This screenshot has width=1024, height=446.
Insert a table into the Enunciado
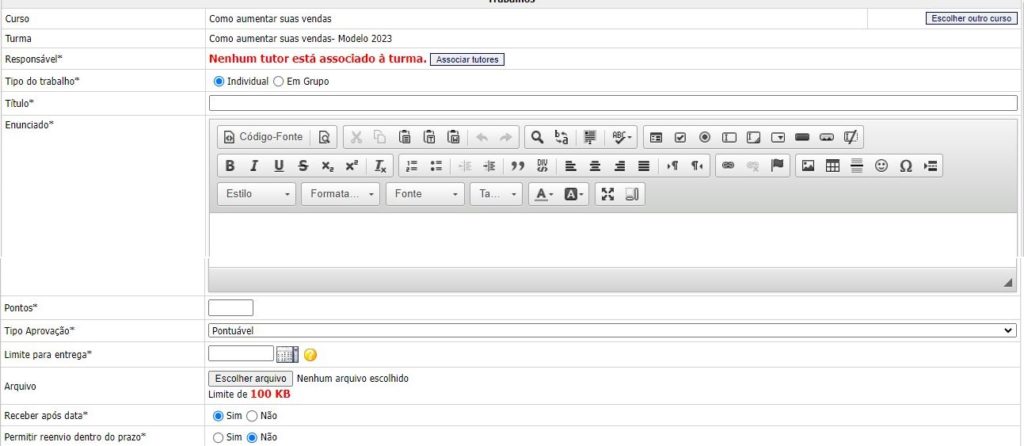point(832,166)
